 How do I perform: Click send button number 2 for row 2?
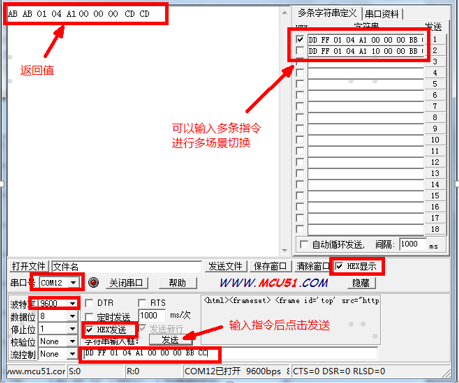click(435, 51)
